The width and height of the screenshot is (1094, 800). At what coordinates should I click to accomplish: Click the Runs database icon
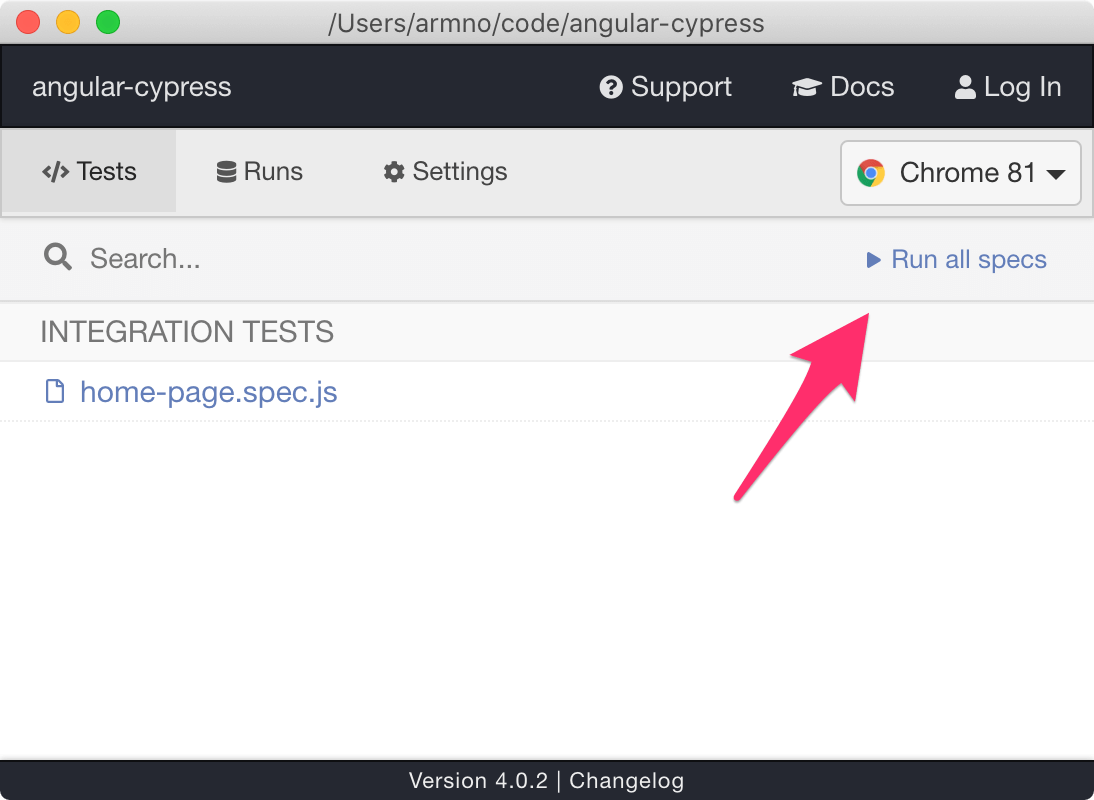click(x=226, y=172)
